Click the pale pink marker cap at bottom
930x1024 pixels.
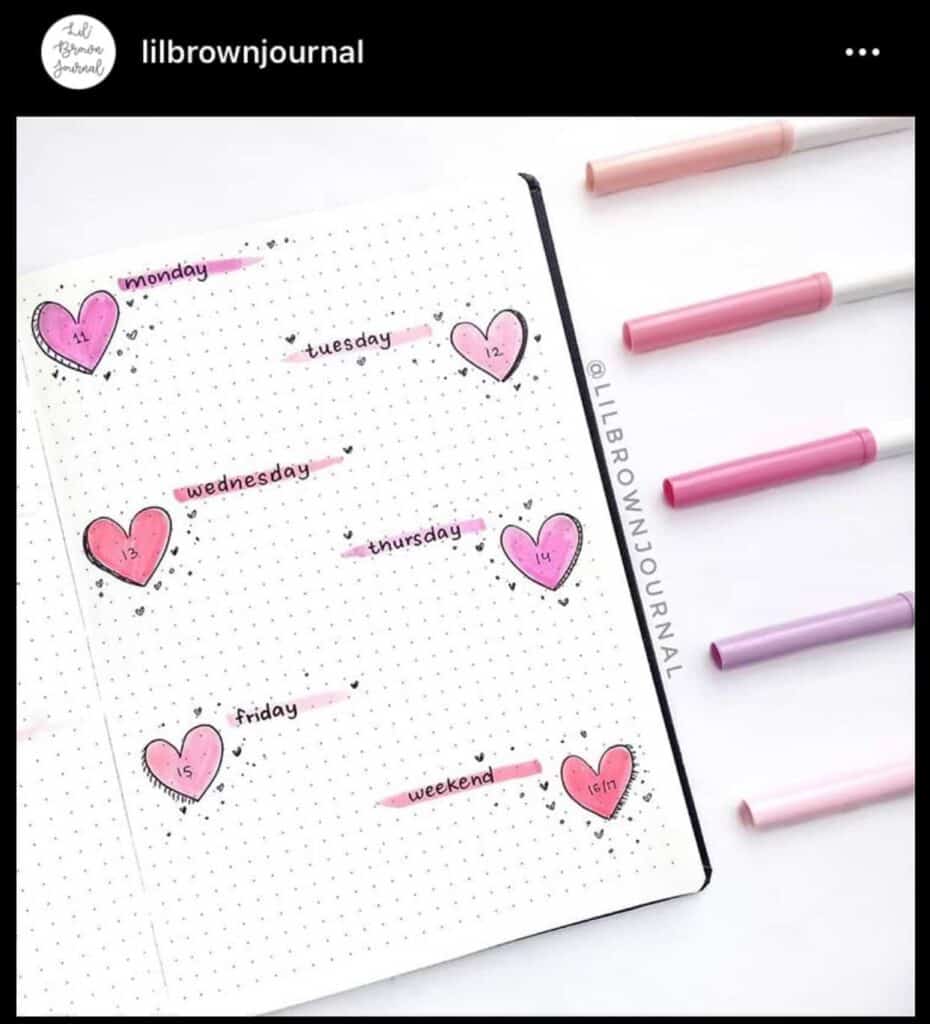coord(828,794)
